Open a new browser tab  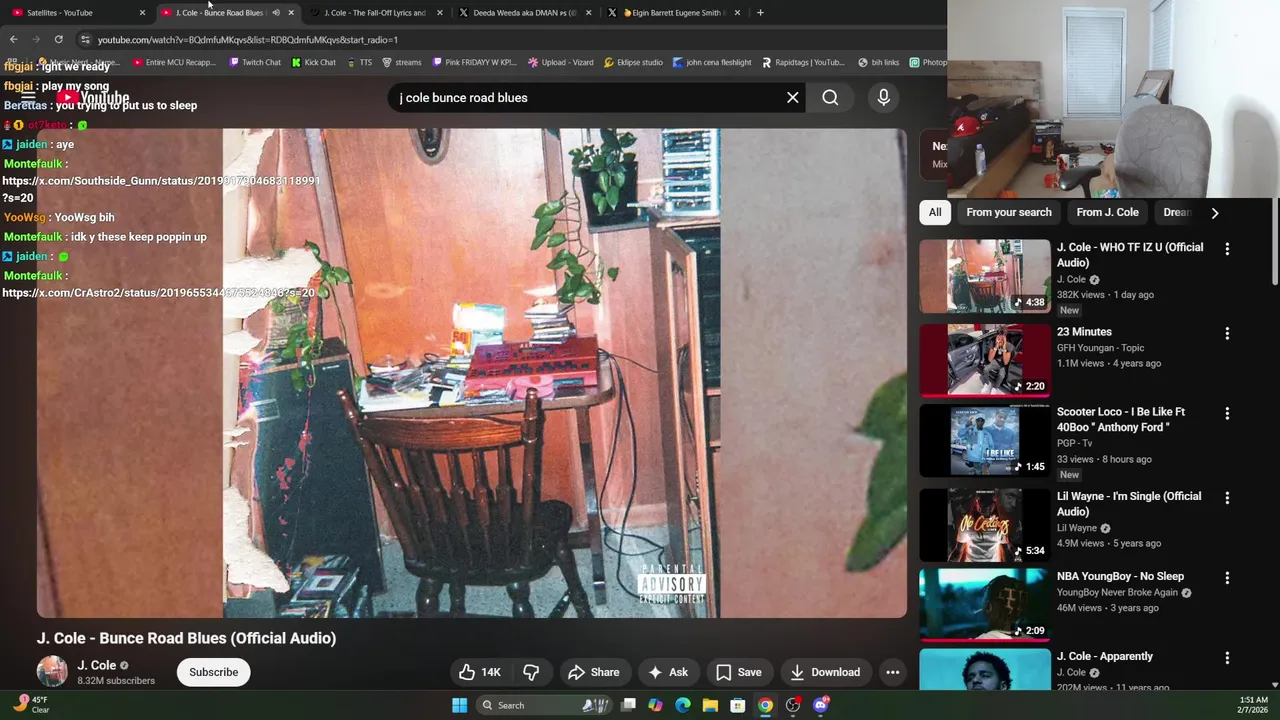click(760, 13)
